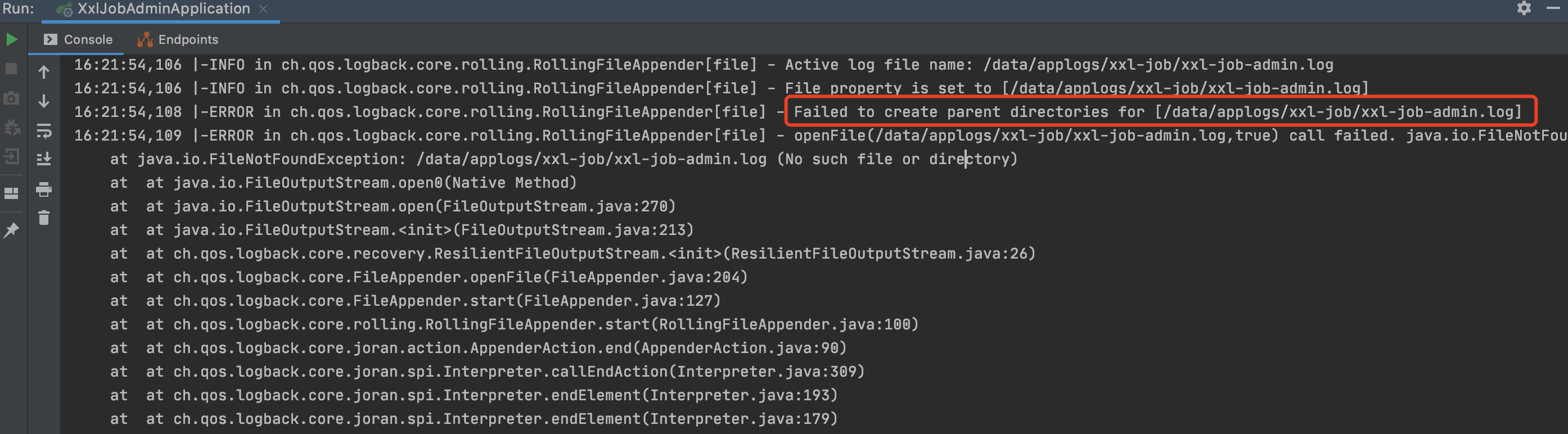Image resolution: width=1568 pixels, height=434 pixels.
Task: Click the java.io.FileNotFoundException line
Action: (x=564, y=160)
